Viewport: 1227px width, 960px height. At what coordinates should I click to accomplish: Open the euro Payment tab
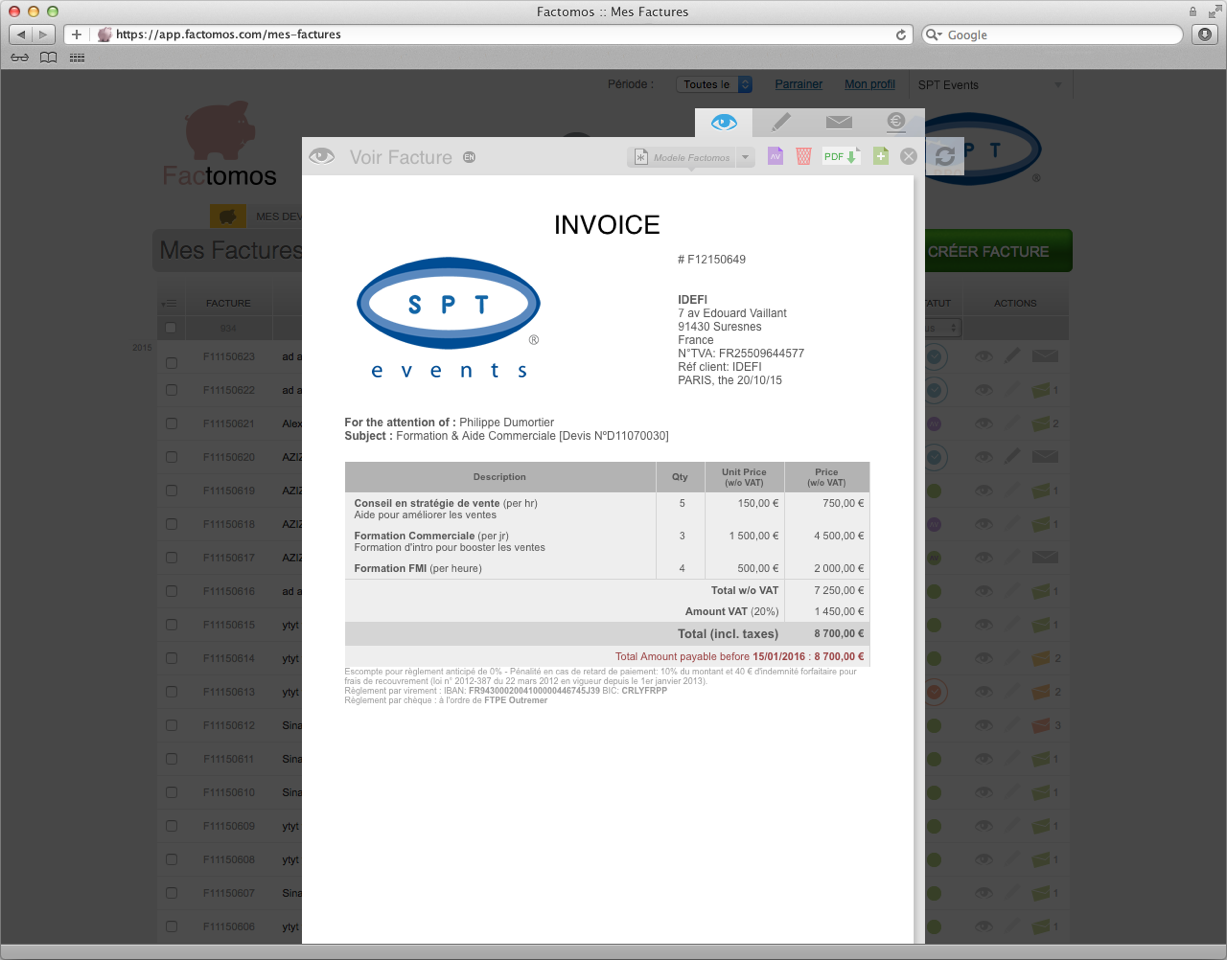895,122
